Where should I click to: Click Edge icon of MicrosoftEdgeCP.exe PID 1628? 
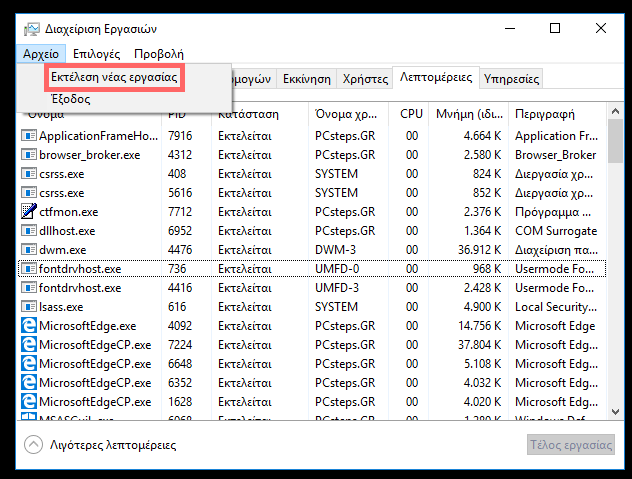pos(29,401)
